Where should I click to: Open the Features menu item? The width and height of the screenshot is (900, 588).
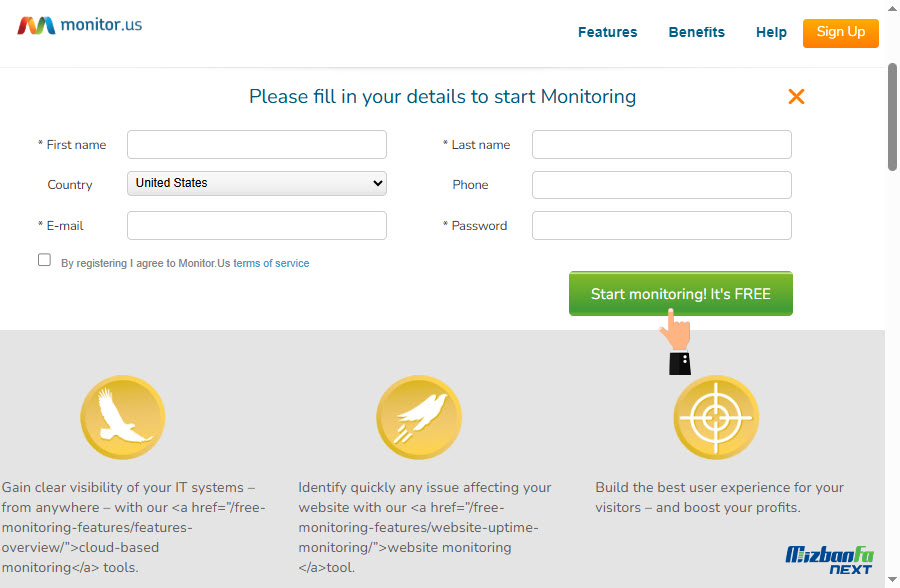(607, 32)
